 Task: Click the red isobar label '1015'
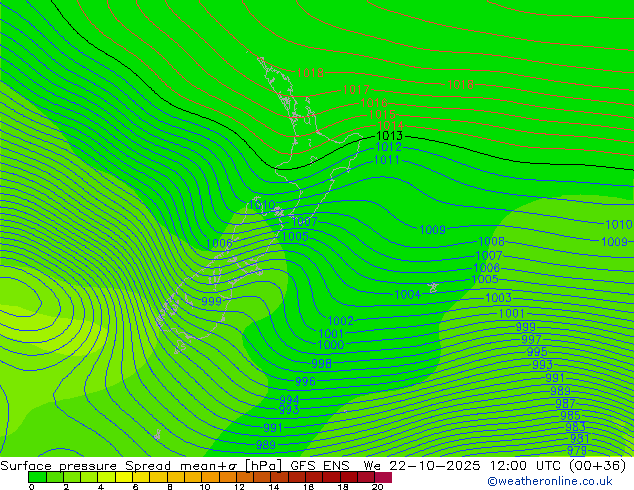382,114
